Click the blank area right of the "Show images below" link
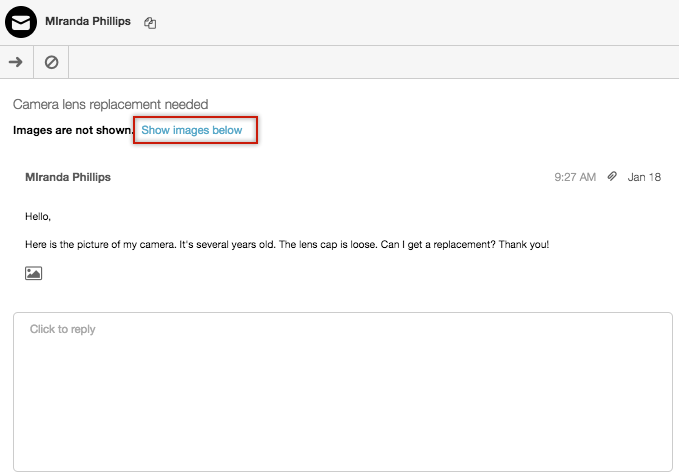The width and height of the screenshot is (679, 476). point(468,130)
